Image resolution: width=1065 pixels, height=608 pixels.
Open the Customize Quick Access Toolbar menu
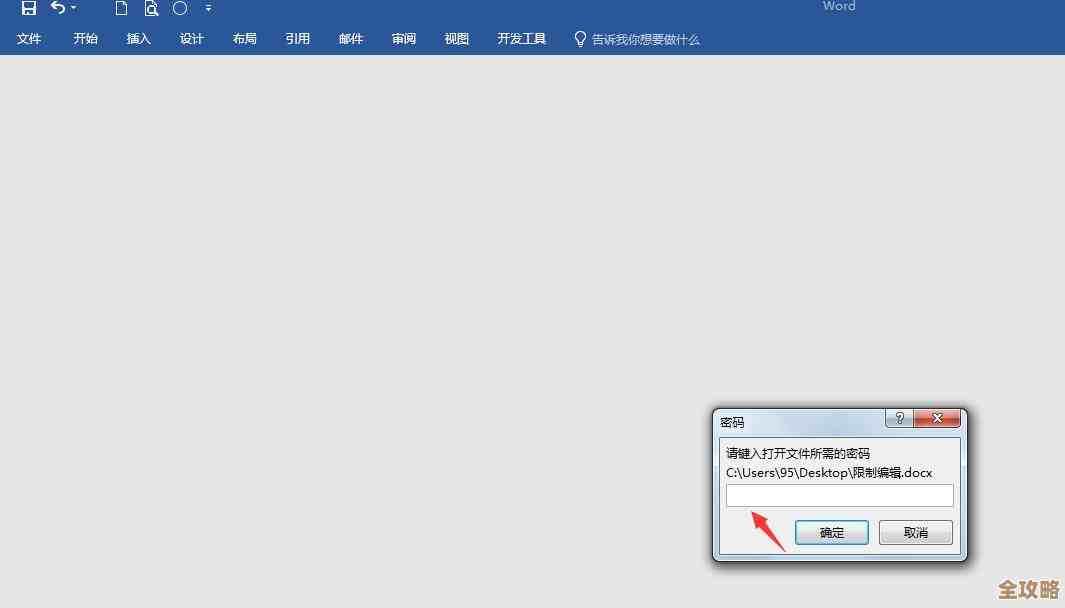(208, 8)
